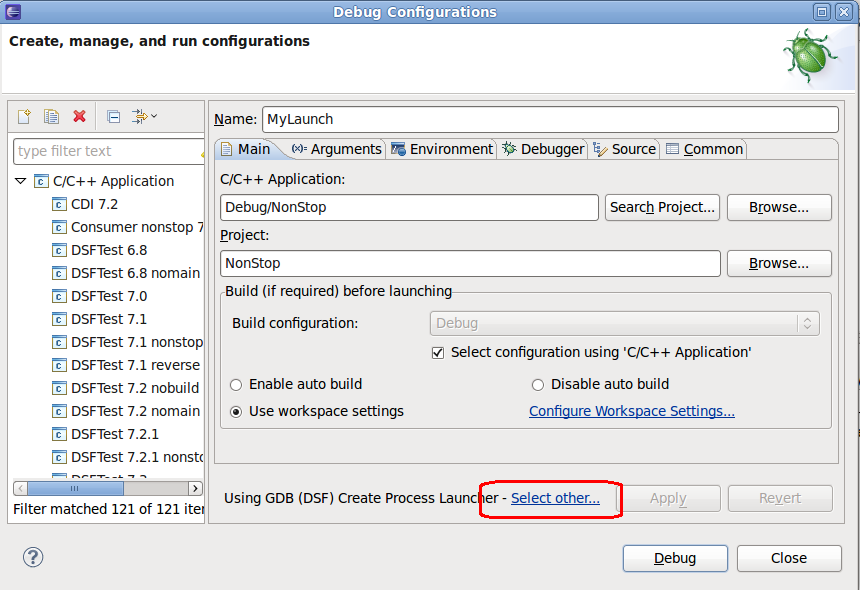Open the help question mark icon

pos(33,557)
